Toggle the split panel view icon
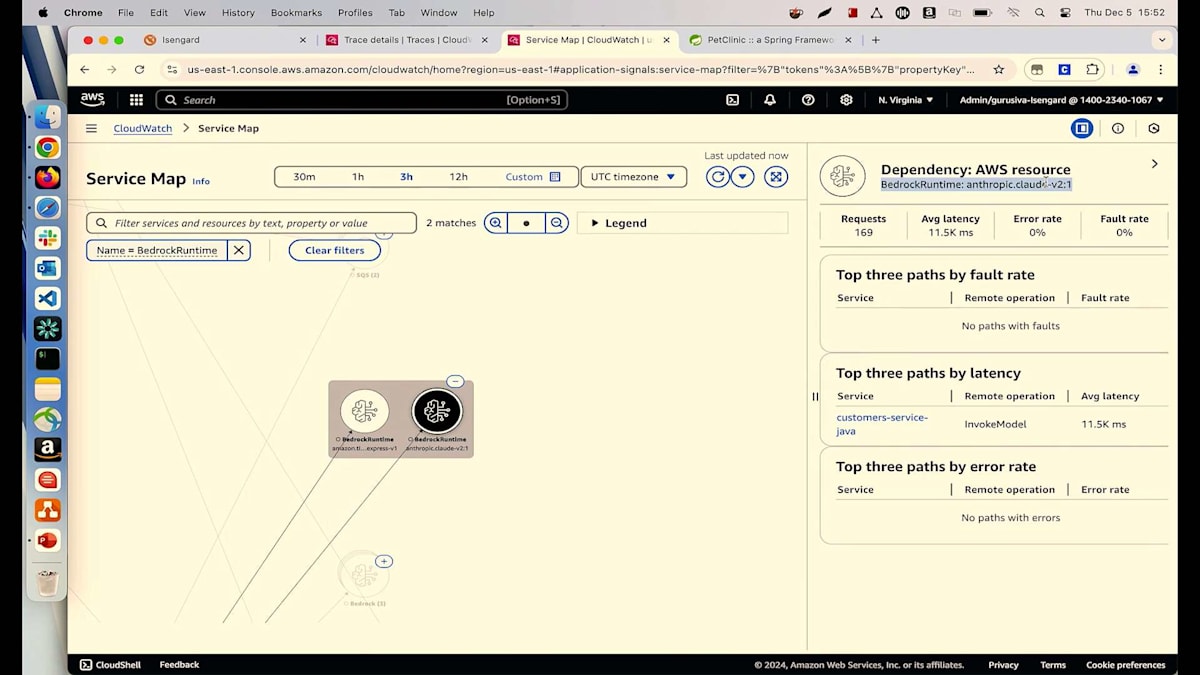The image size is (1200, 675). pyautogui.click(x=1082, y=128)
